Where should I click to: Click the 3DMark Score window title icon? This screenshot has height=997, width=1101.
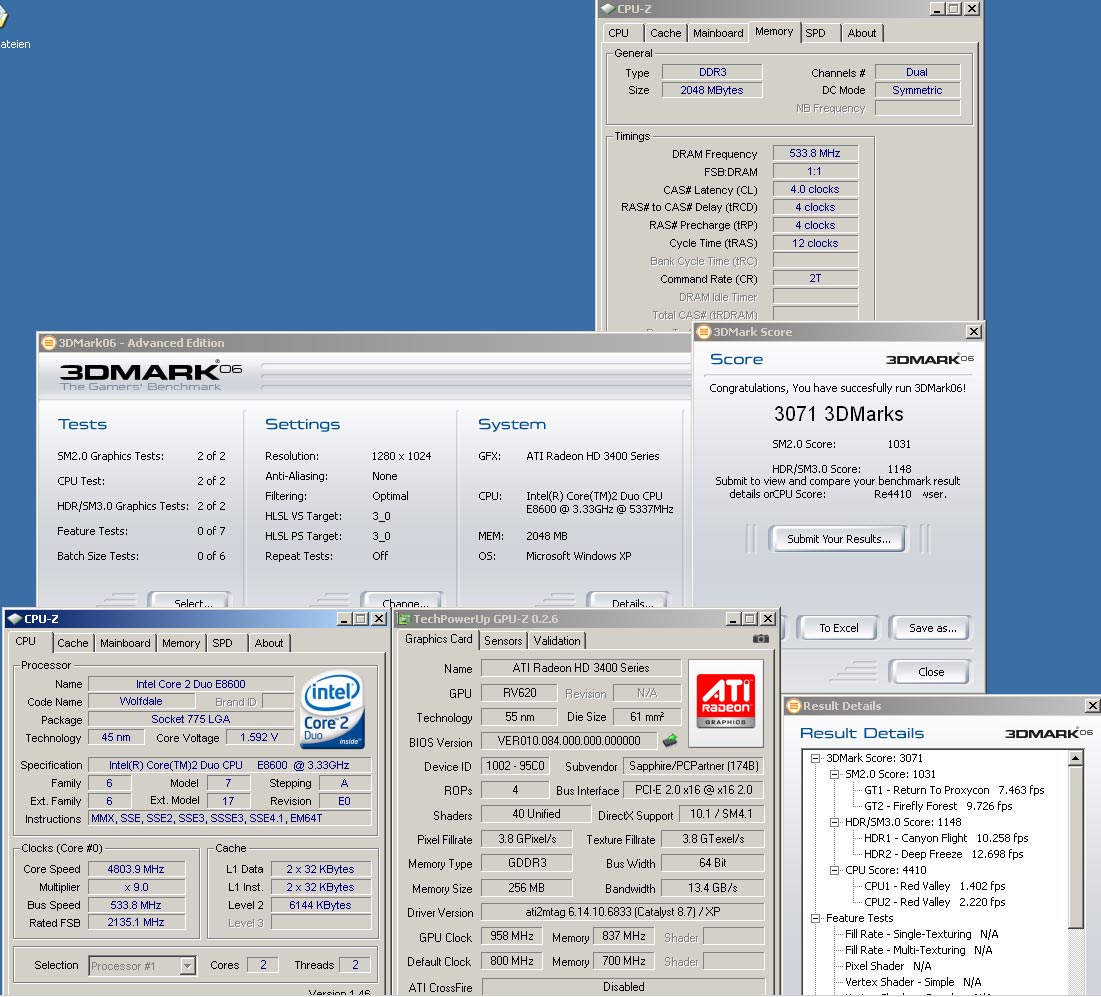(704, 332)
